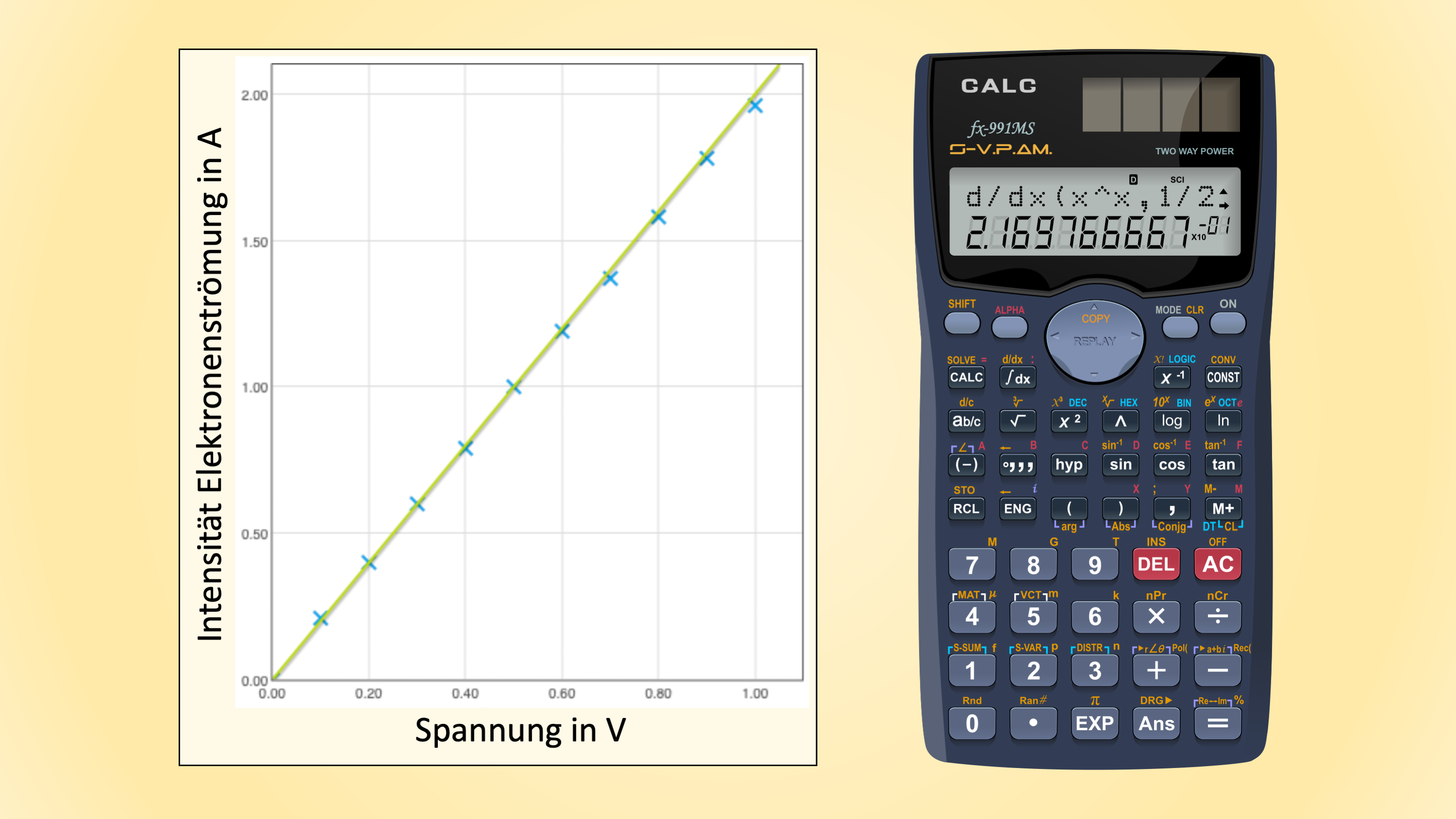Click the data point at 0.10 V
This screenshot has height=819, width=1456.
[x=320, y=618]
